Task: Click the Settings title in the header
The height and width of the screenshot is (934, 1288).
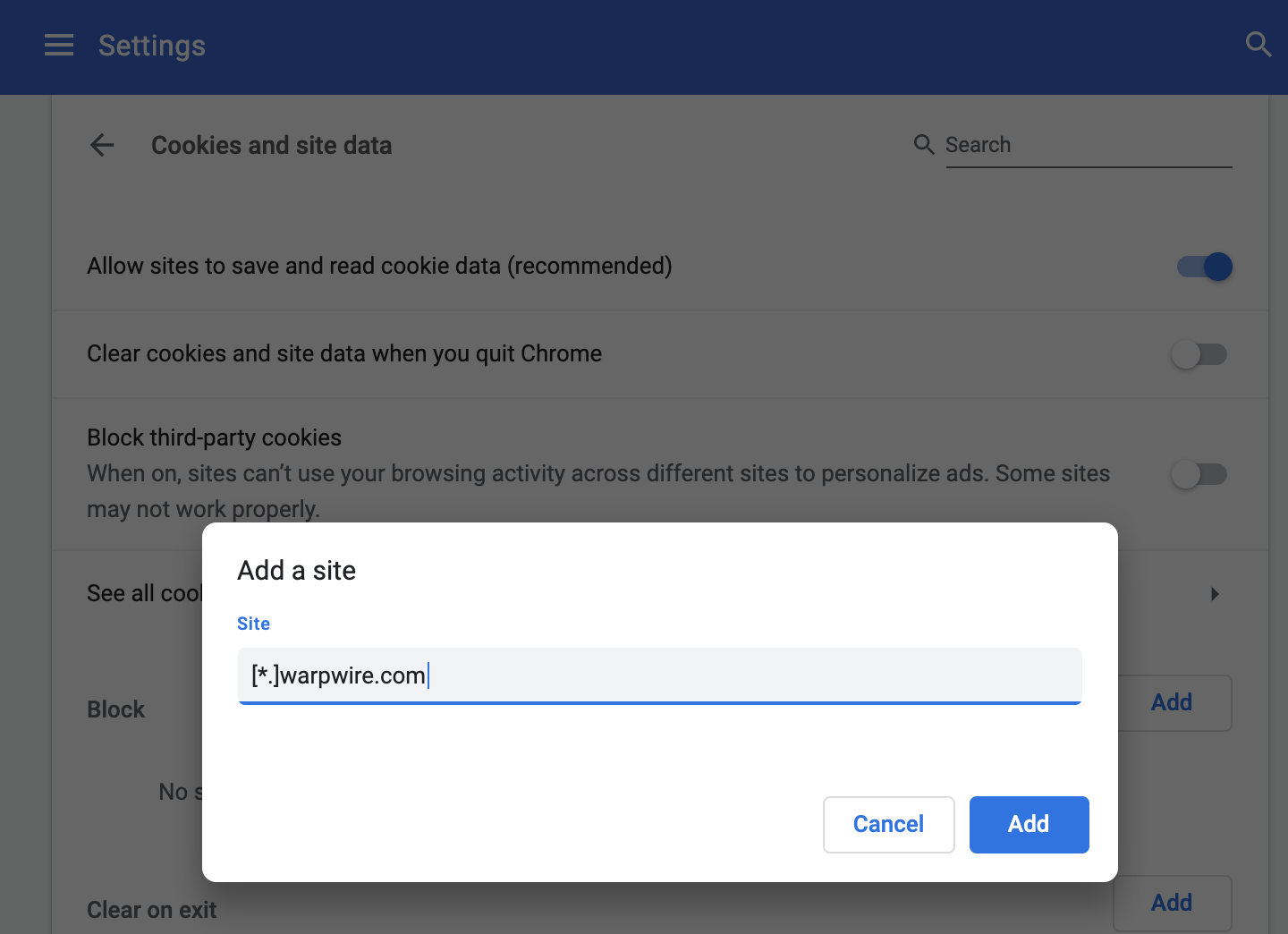Action: click(152, 46)
